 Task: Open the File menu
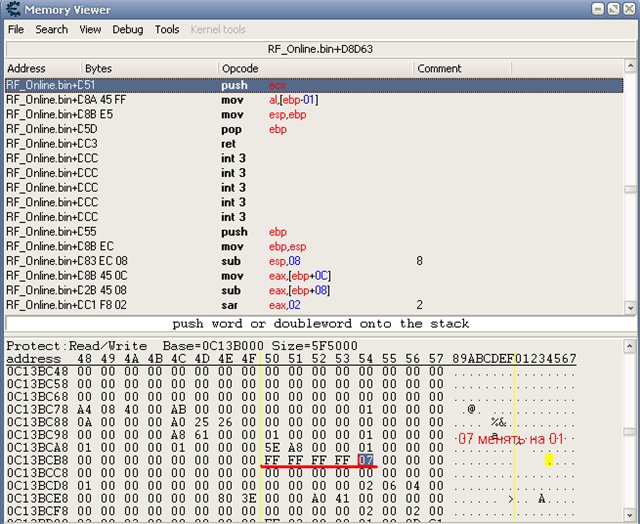click(x=16, y=30)
